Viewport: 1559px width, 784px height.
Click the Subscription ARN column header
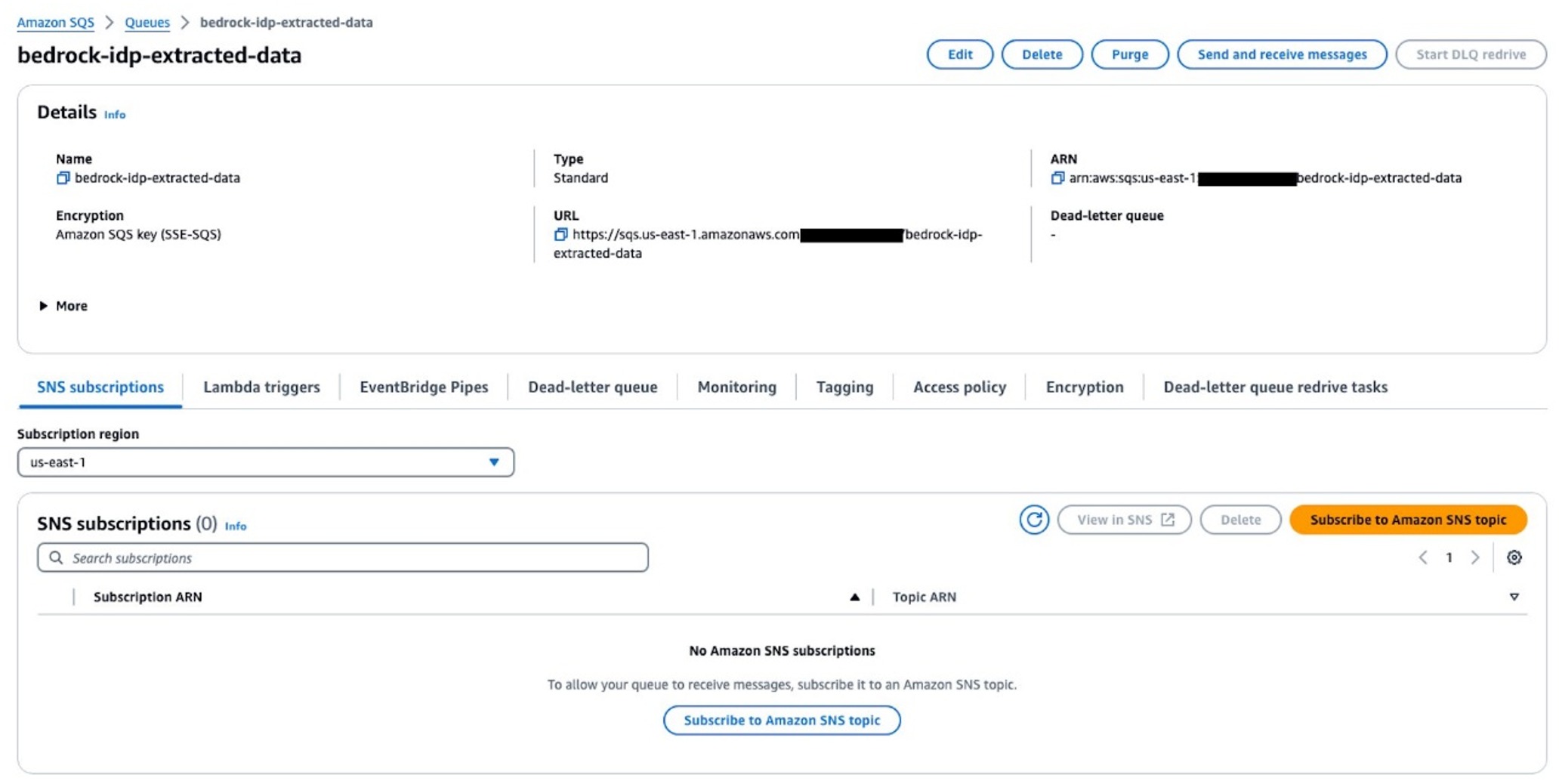[148, 597]
